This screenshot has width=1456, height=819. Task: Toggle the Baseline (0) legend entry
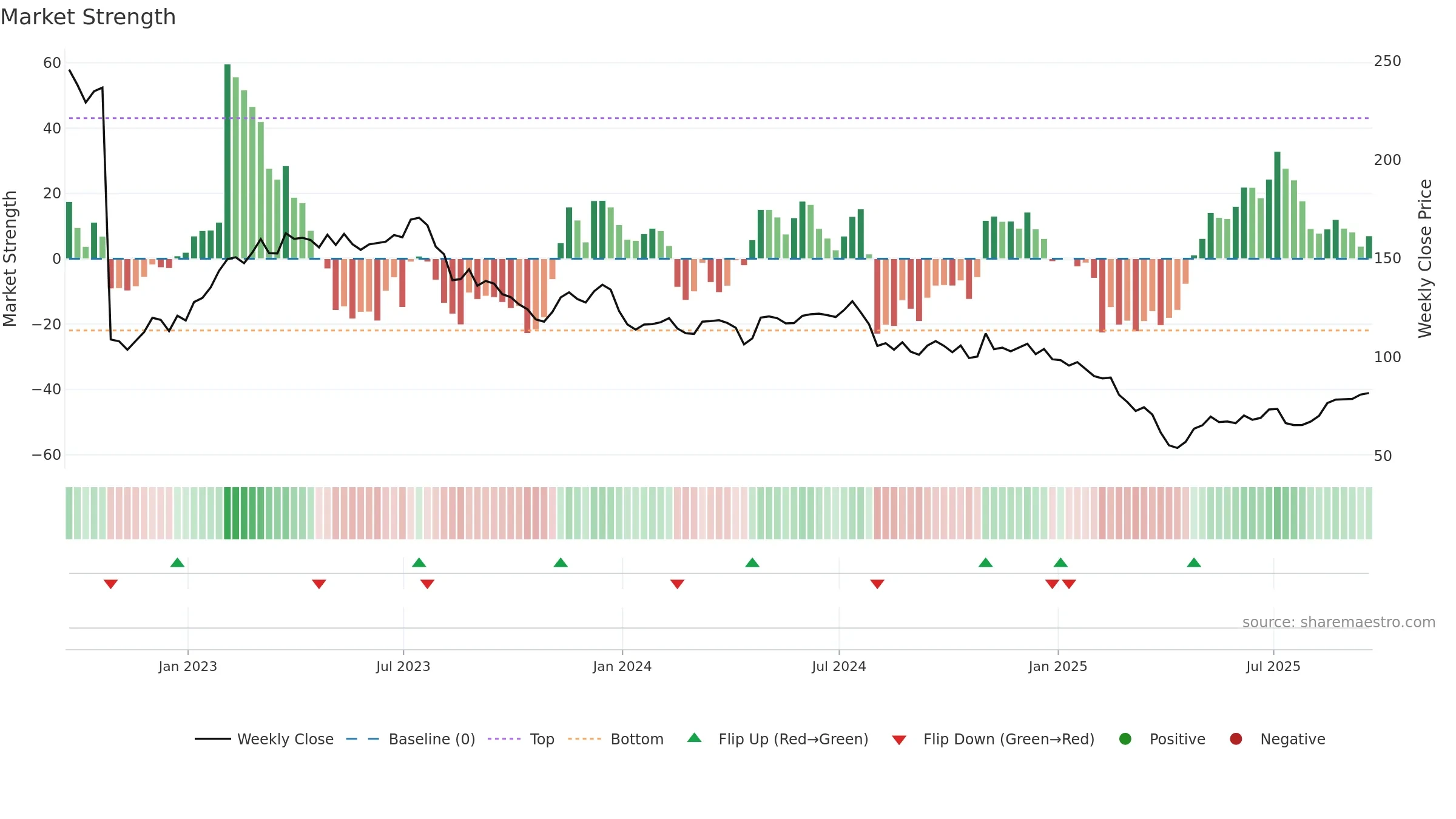[410, 739]
